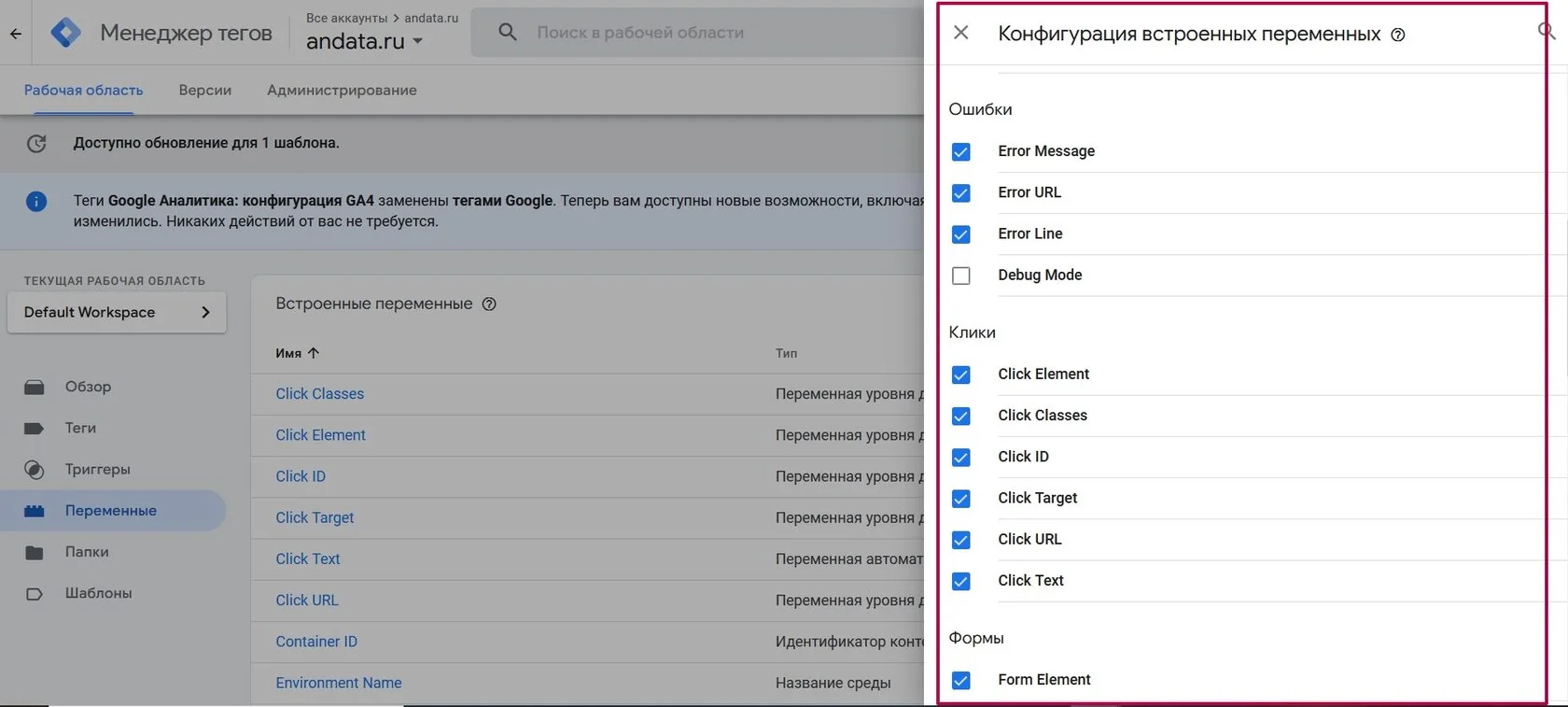Click the andata.ru breadcrumb link
Screen dimensions: 1568x707
coord(431,18)
